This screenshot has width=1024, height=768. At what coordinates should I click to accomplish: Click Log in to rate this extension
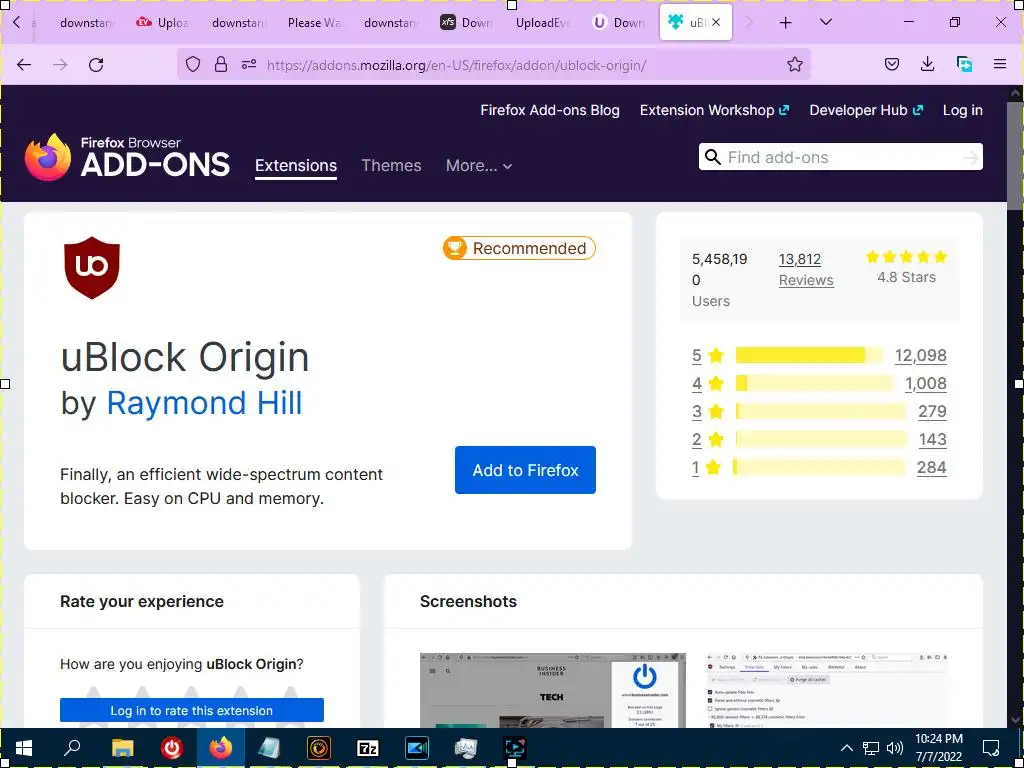click(x=192, y=711)
